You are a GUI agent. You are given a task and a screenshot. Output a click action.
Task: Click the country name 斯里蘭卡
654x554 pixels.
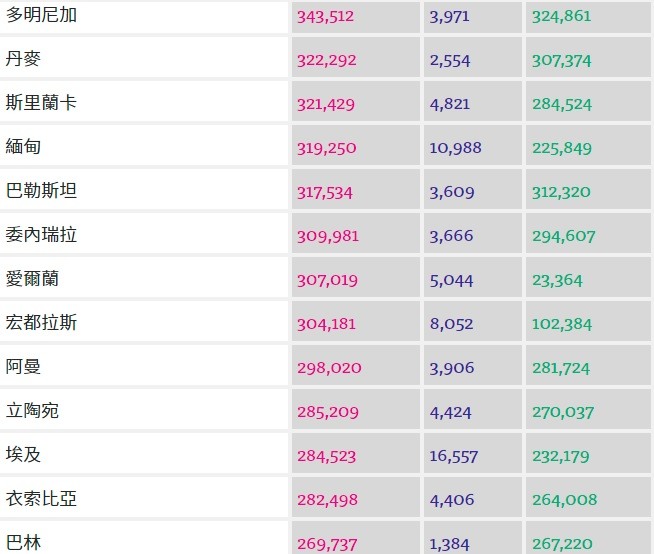click(41, 103)
